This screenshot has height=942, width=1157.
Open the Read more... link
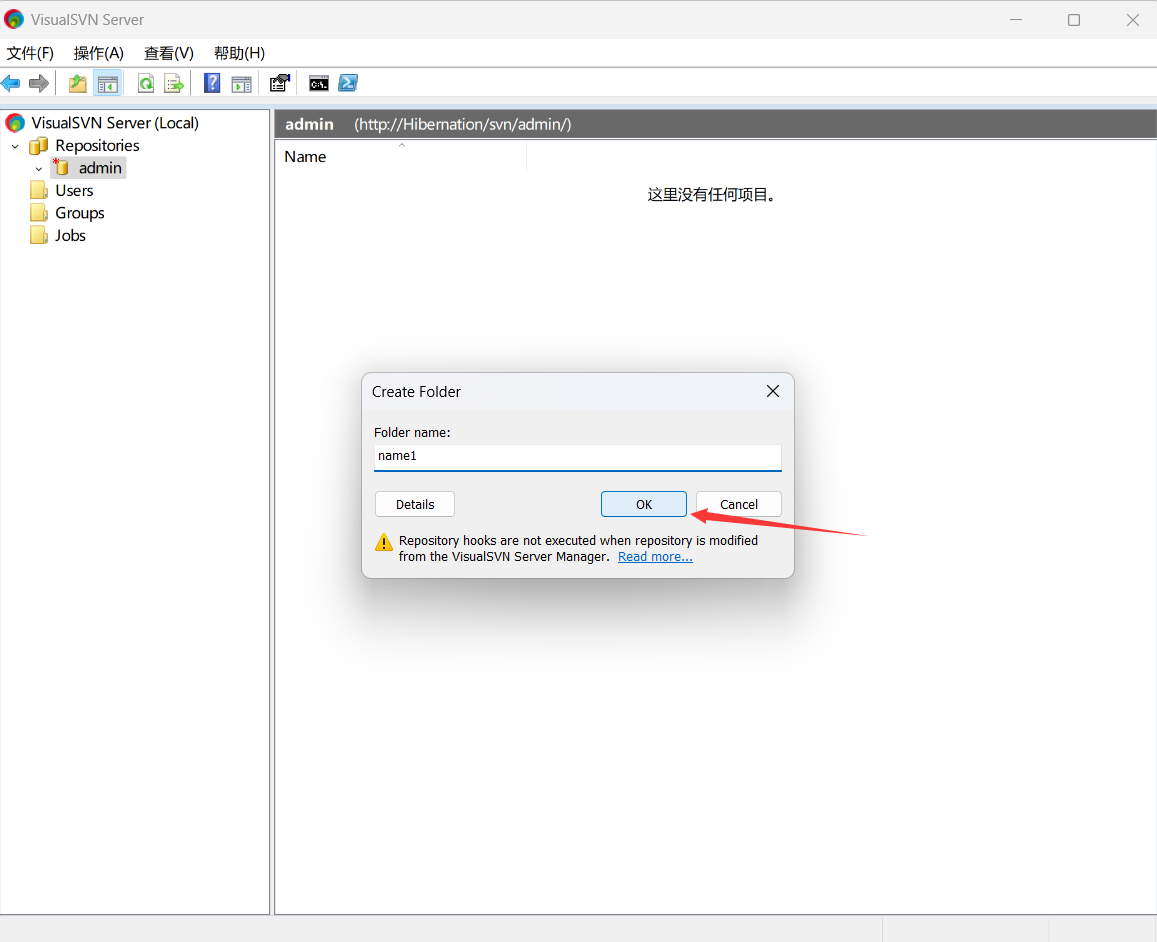pyautogui.click(x=655, y=557)
